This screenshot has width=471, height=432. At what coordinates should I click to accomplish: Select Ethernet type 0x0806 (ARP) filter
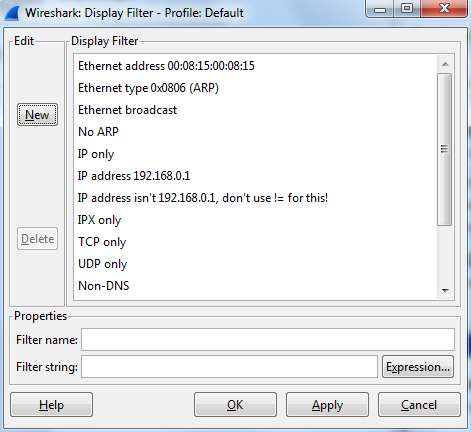tap(255, 88)
